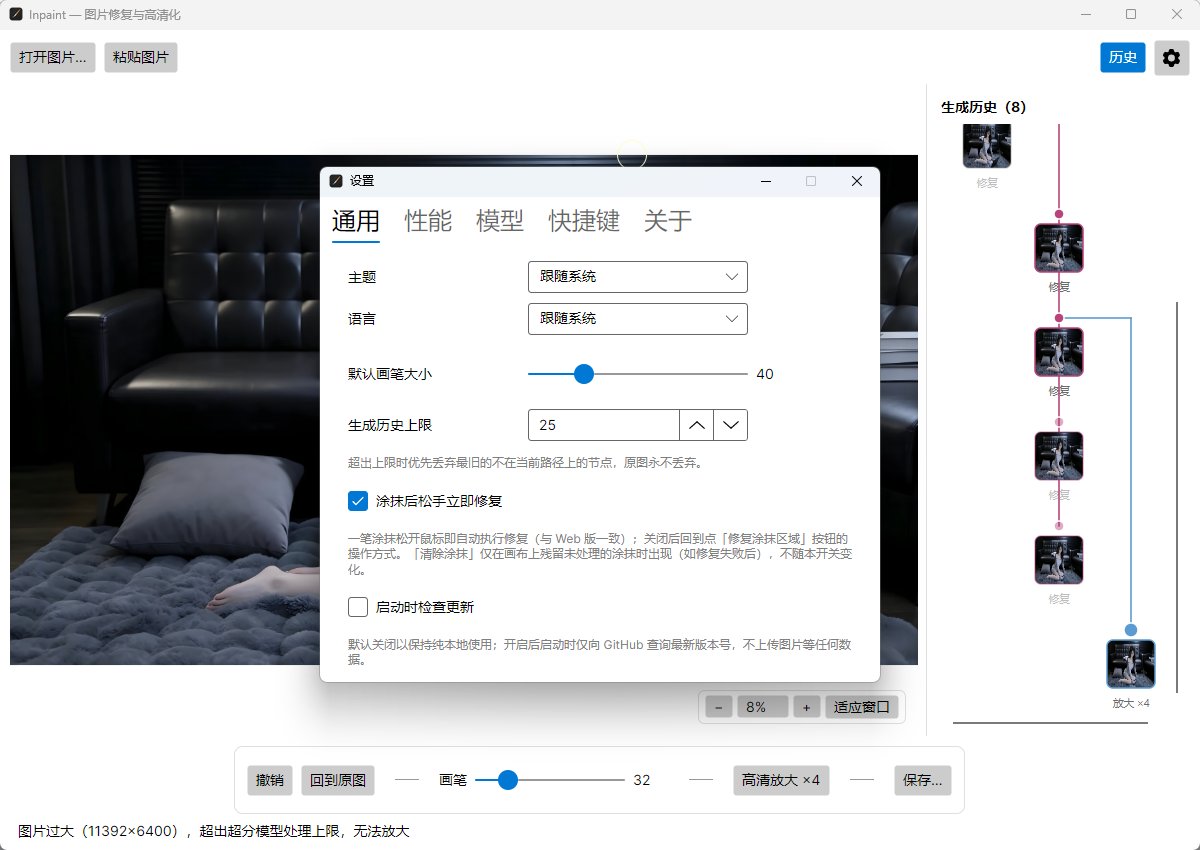This screenshot has width=1200, height=850.
Task: Adjust the 画笔 size slider handle
Action: point(508,780)
